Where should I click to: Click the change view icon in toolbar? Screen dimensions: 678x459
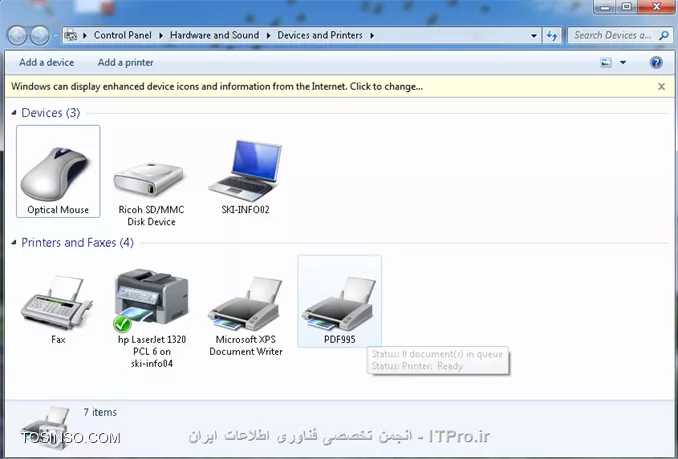(x=606, y=63)
